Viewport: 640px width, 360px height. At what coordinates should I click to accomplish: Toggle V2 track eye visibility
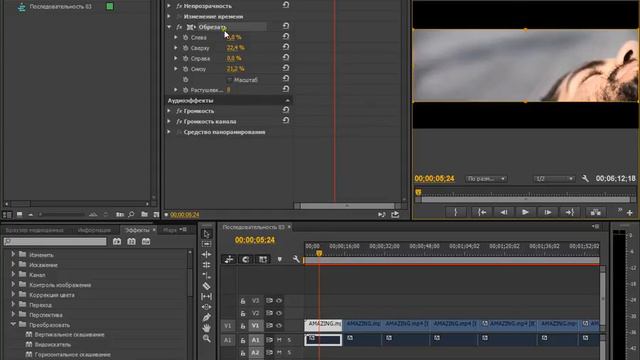[x=279, y=313]
